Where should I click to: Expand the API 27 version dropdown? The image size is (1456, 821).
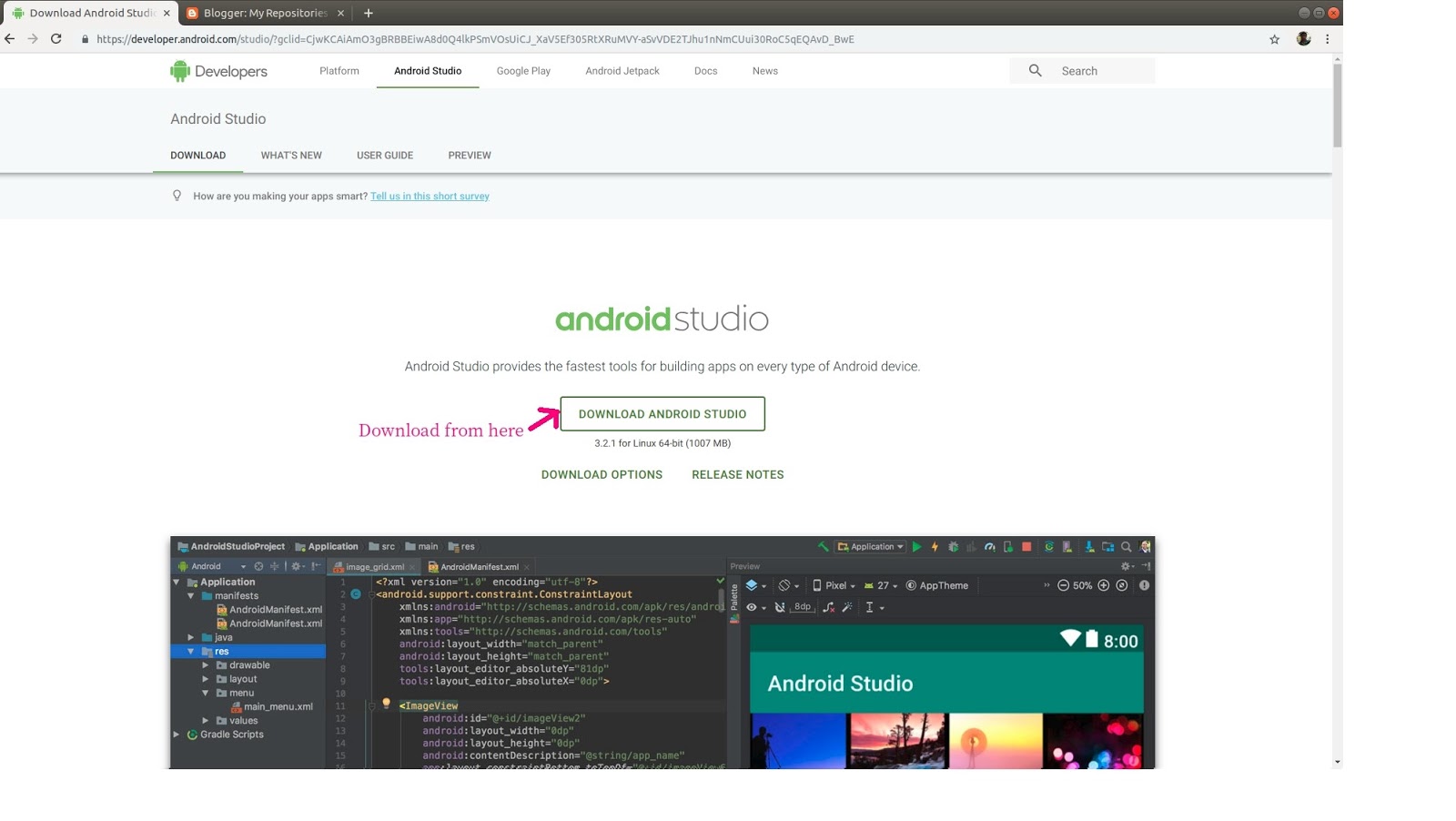click(x=883, y=585)
